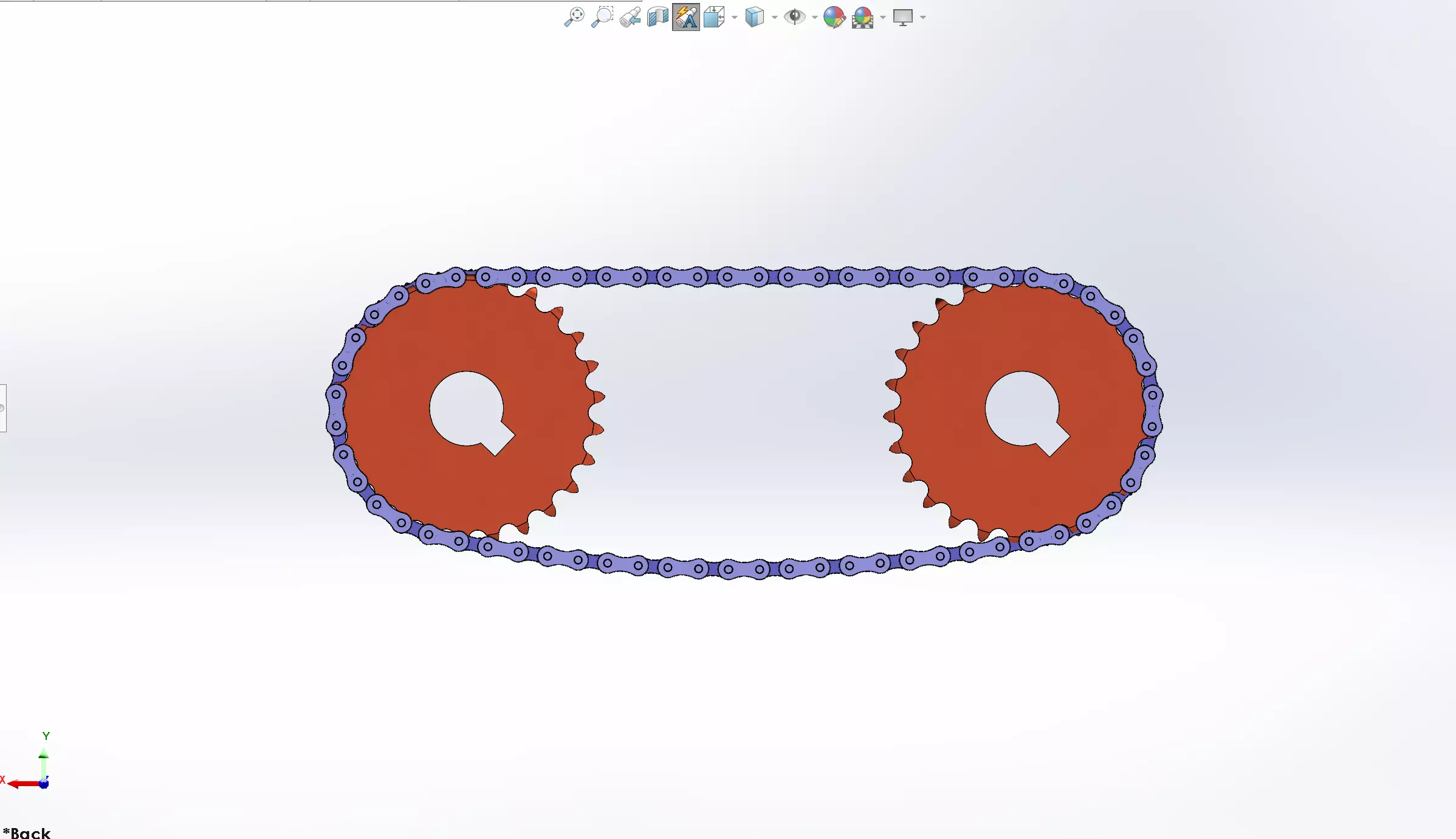
Task: Expand the Apply Scene dropdown arrow
Action: coord(883,17)
